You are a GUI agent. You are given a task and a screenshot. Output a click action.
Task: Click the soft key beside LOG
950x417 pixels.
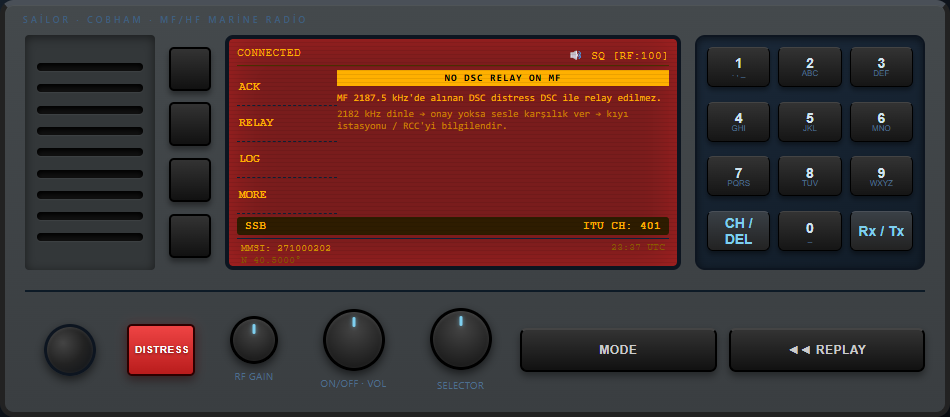190,180
